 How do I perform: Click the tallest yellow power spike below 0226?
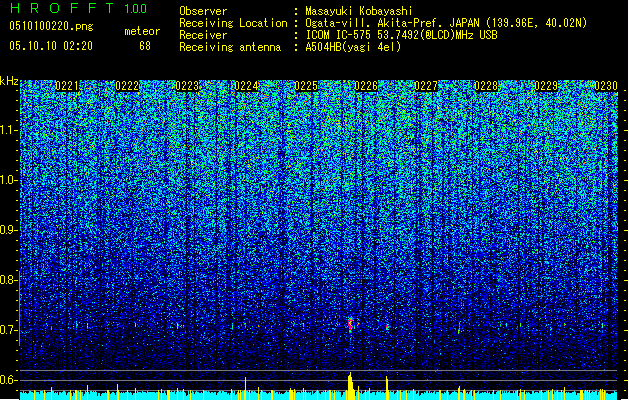coord(351,386)
